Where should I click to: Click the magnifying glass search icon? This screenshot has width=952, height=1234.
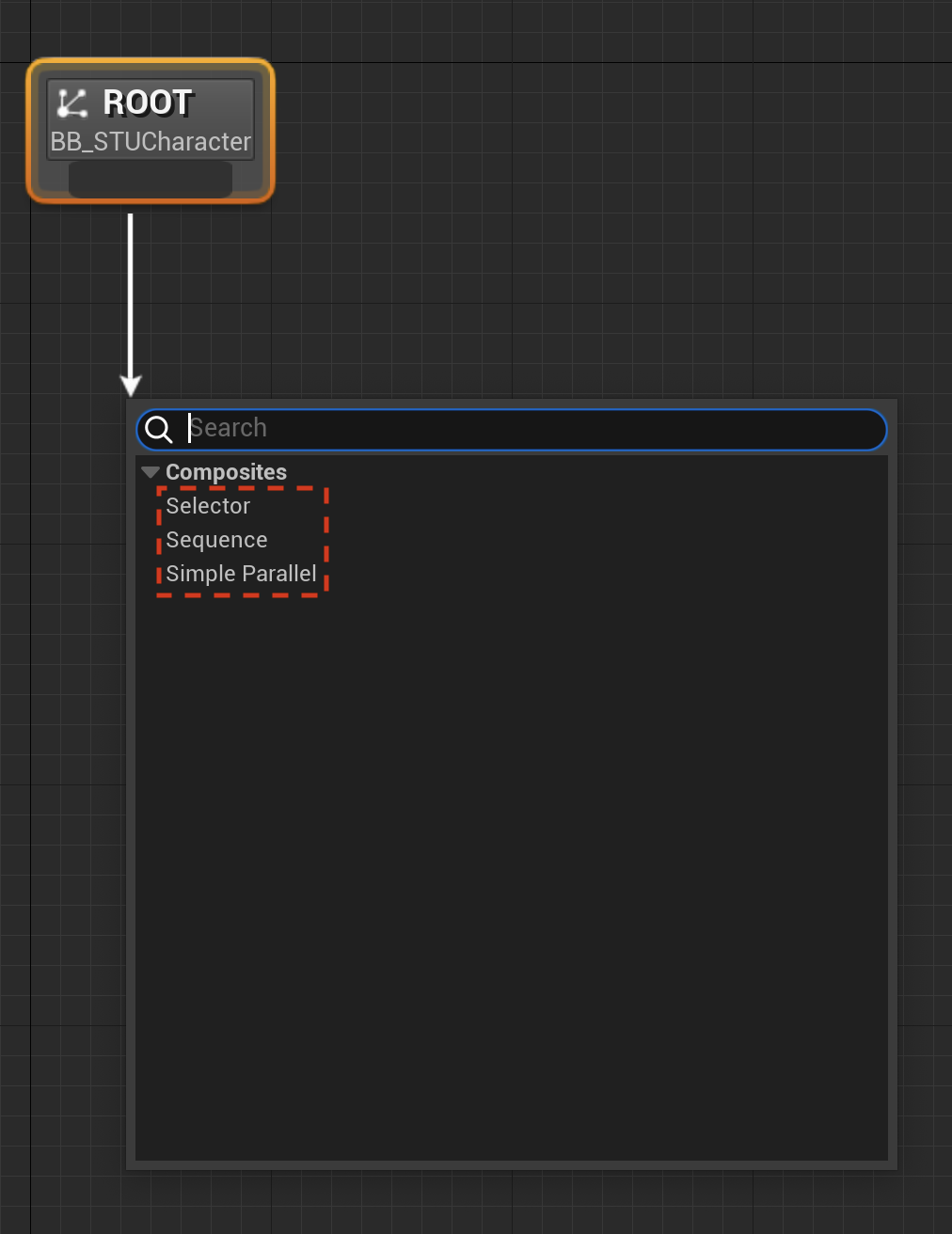(x=159, y=429)
